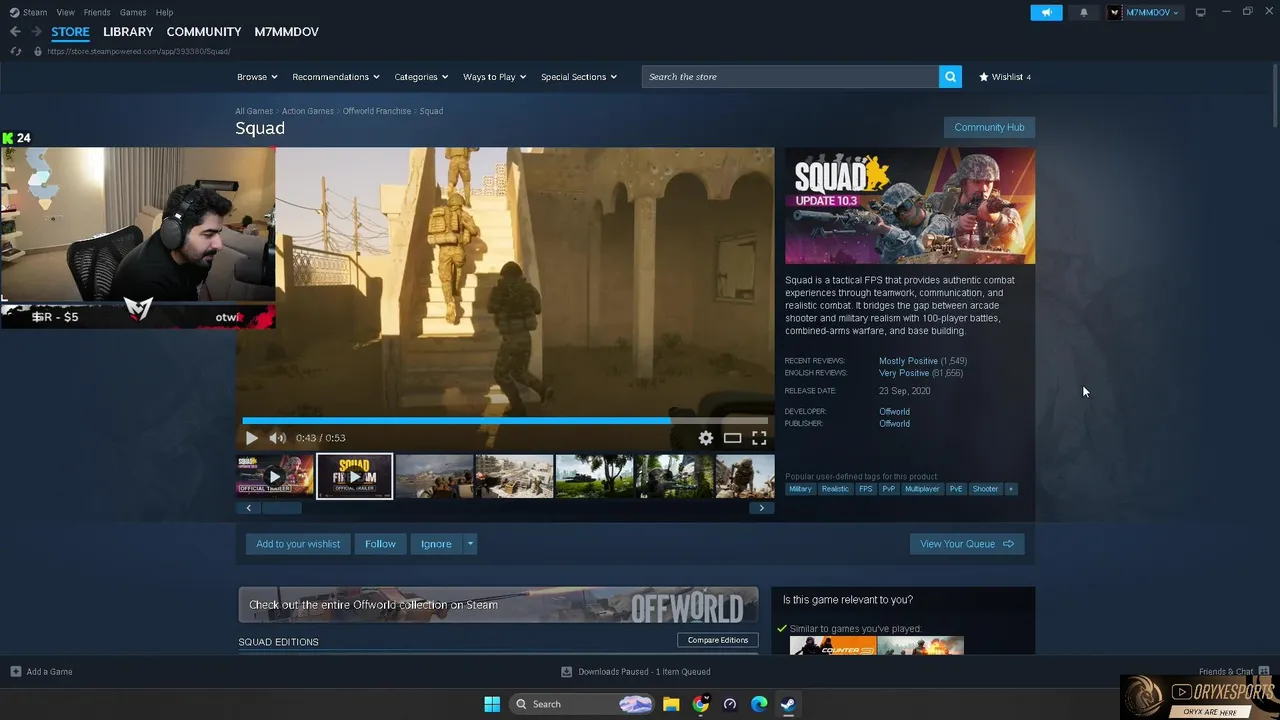Expand the Recommendations dropdown

[x=336, y=77]
